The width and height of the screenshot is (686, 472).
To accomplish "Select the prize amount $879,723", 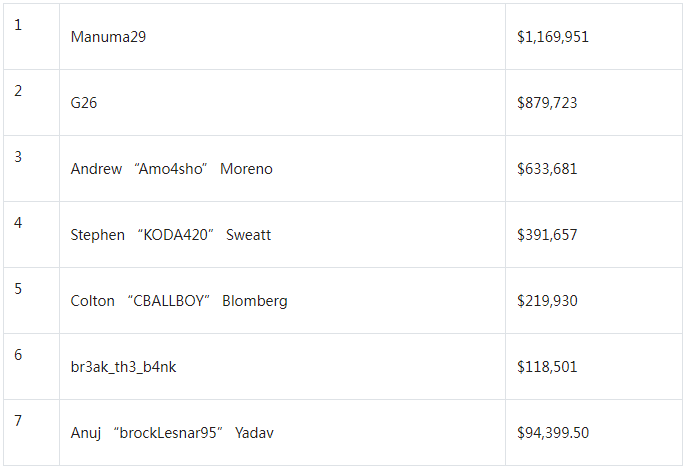I will click(547, 103).
